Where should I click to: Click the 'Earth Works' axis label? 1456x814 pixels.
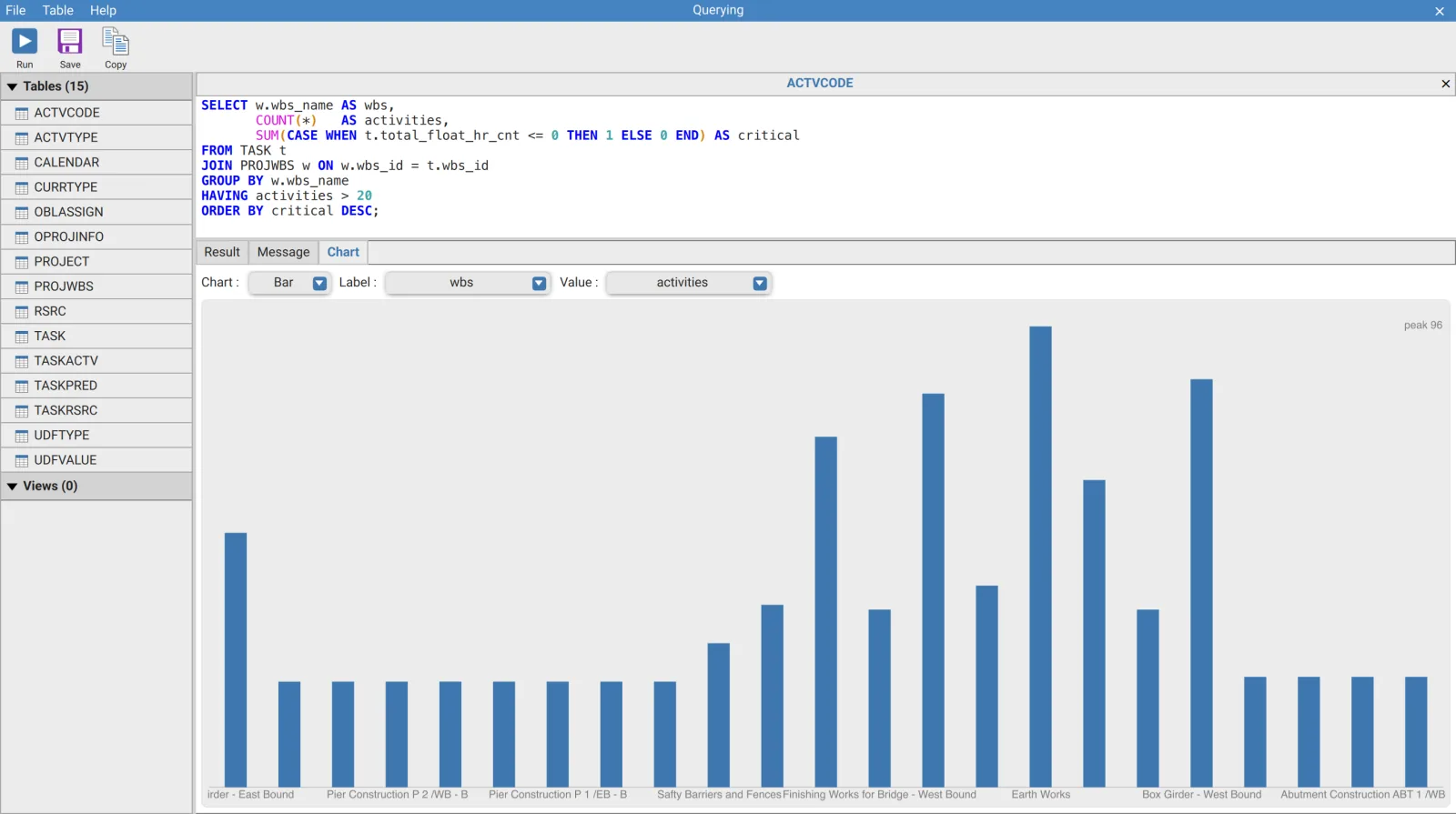1040,795
